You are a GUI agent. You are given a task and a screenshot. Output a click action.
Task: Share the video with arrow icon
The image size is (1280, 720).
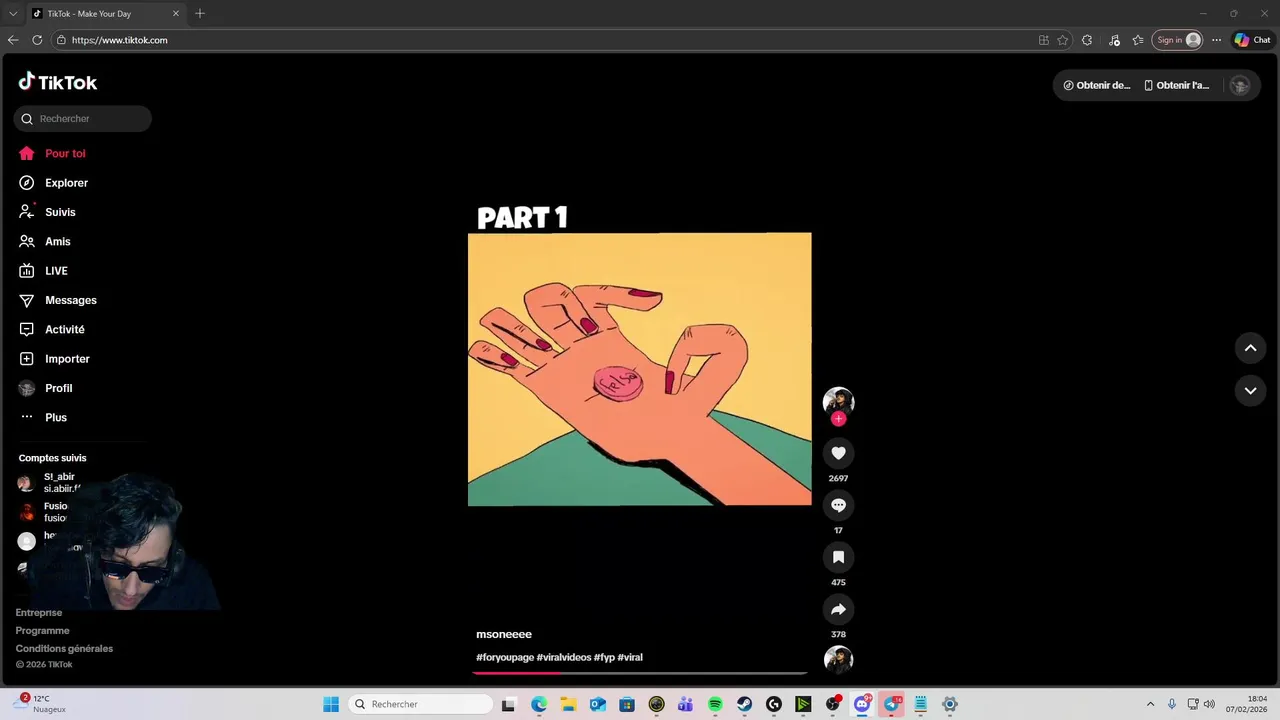[838, 609]
